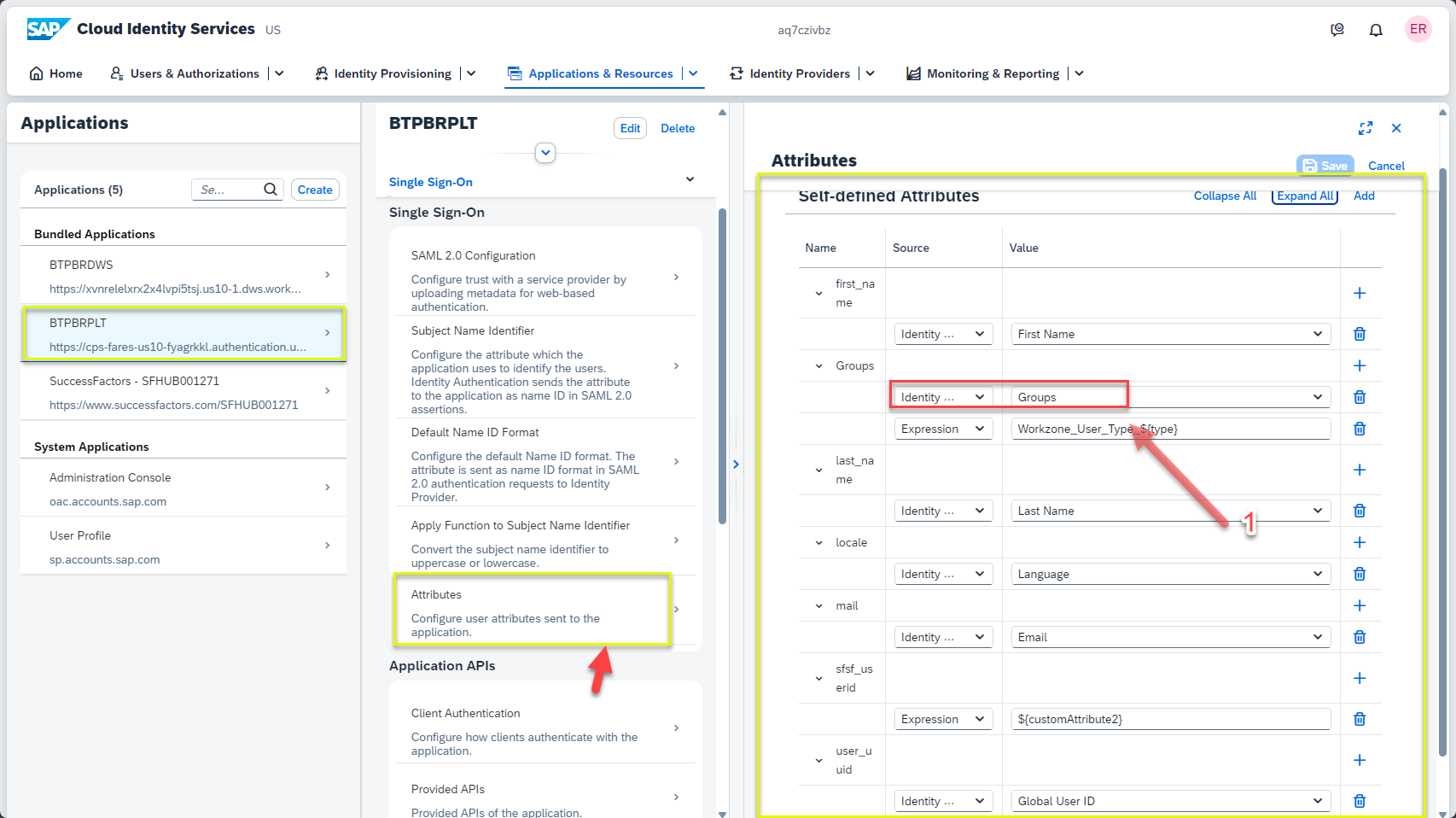Add a value to last_name attribute
The height and width of the screenshot is (818, 1456).
[x=1360, y=470]
